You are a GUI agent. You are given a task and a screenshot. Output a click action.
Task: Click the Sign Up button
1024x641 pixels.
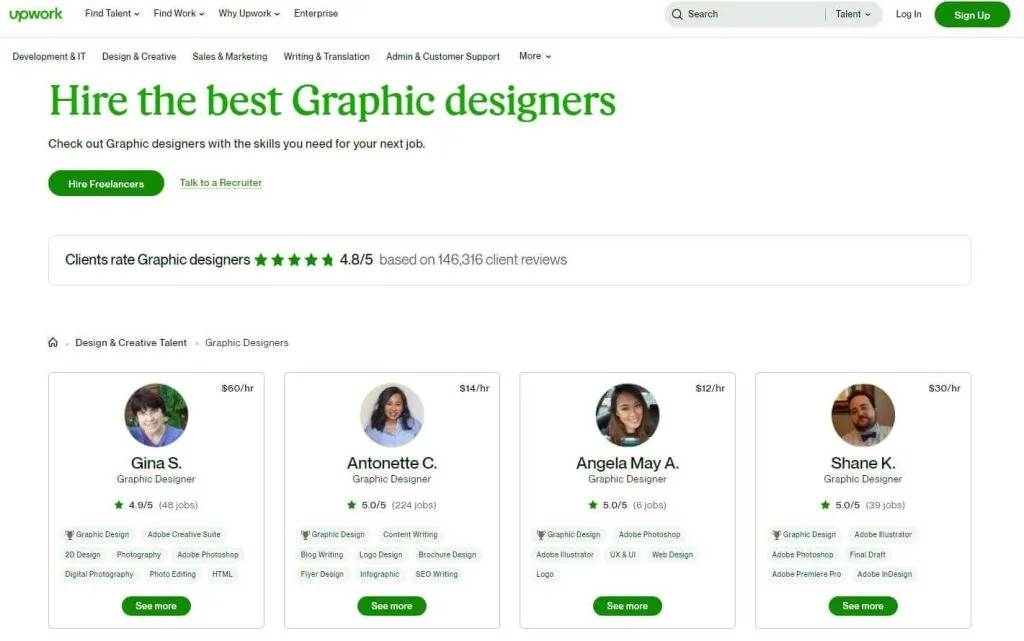pyautogui.click(x=972, y=15)
